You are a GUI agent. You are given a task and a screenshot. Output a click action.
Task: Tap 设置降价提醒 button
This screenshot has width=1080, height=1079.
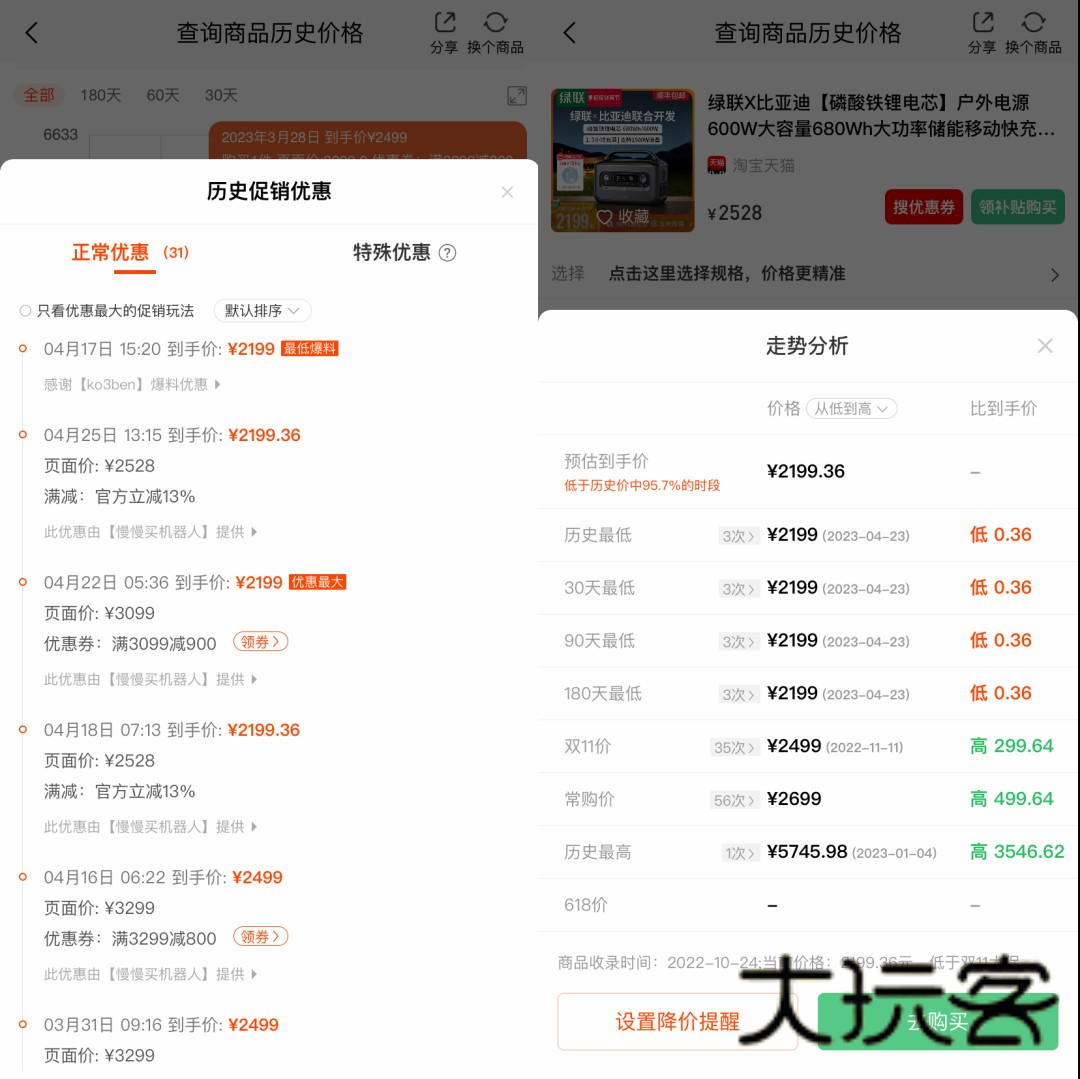(677, 1021)
